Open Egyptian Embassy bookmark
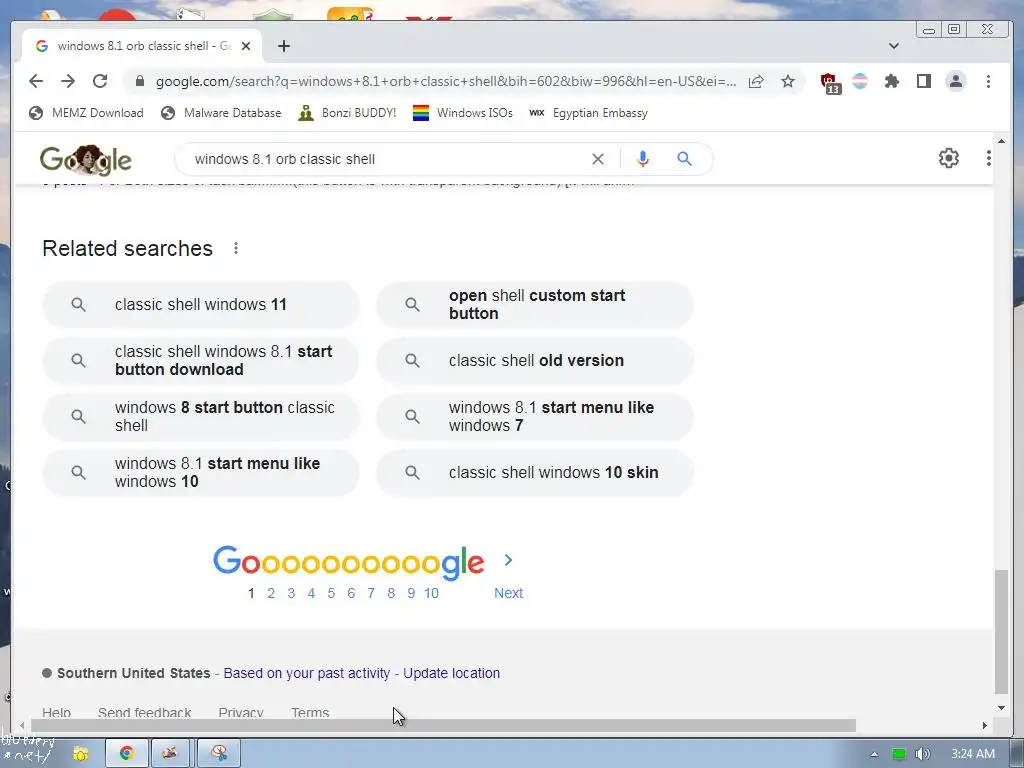 [x=588, y=113]
